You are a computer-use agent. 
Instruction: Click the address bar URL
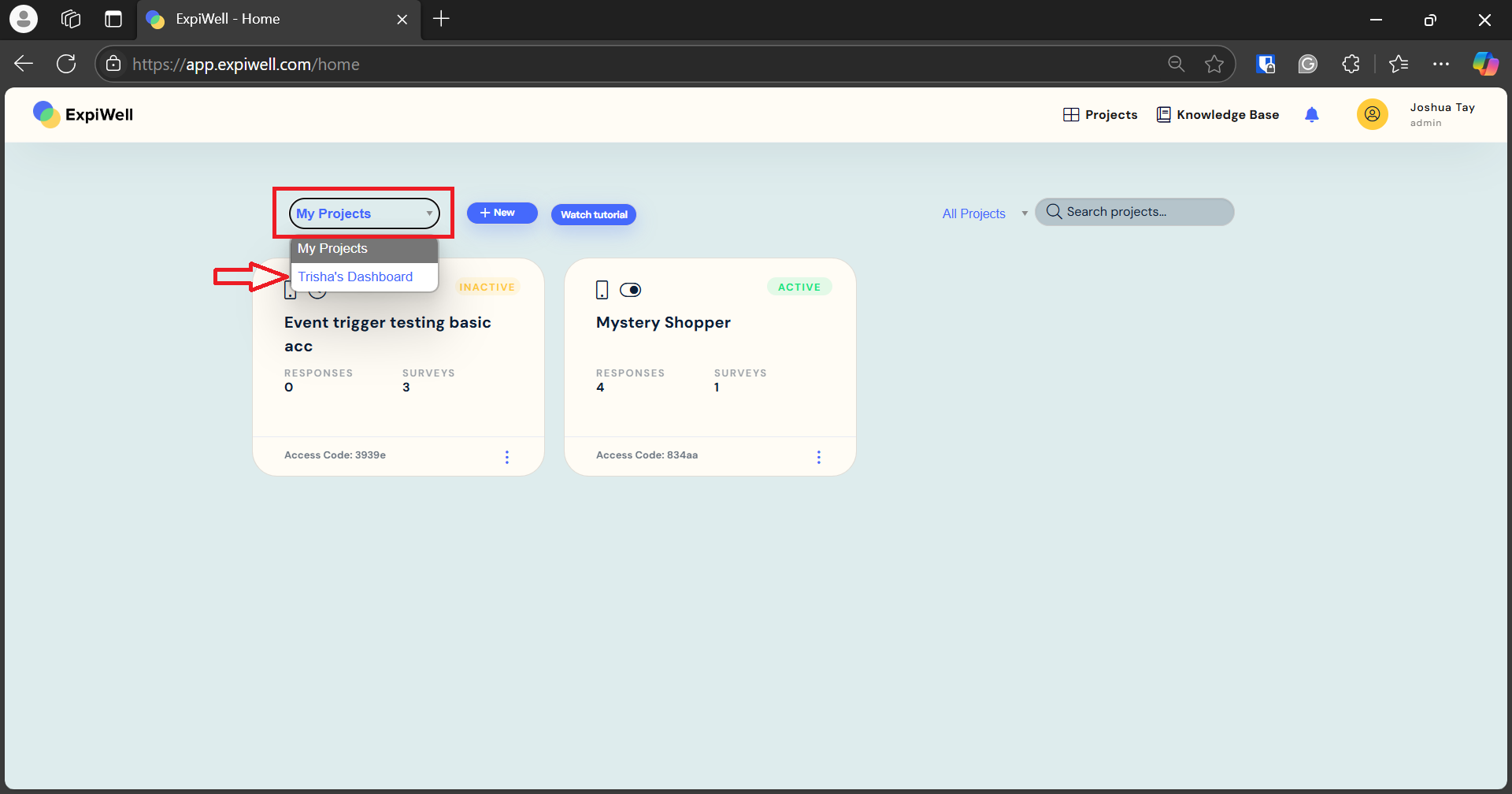pyautogui.click(x=246, y=65)
